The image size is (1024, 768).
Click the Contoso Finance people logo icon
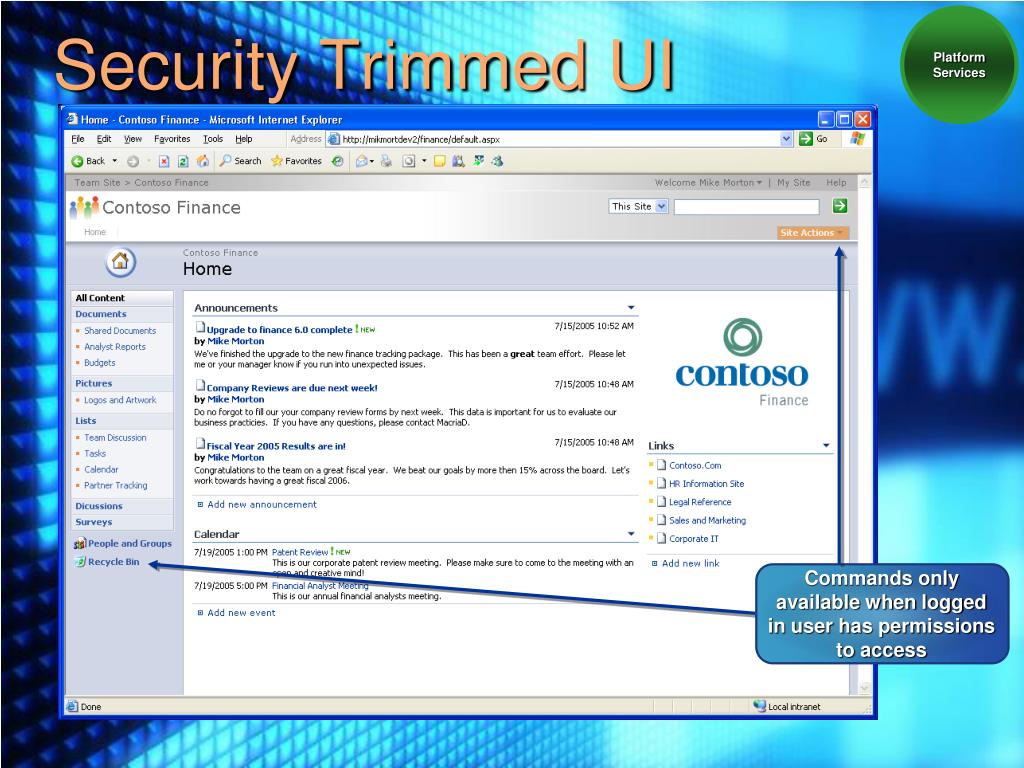(84, 207)
